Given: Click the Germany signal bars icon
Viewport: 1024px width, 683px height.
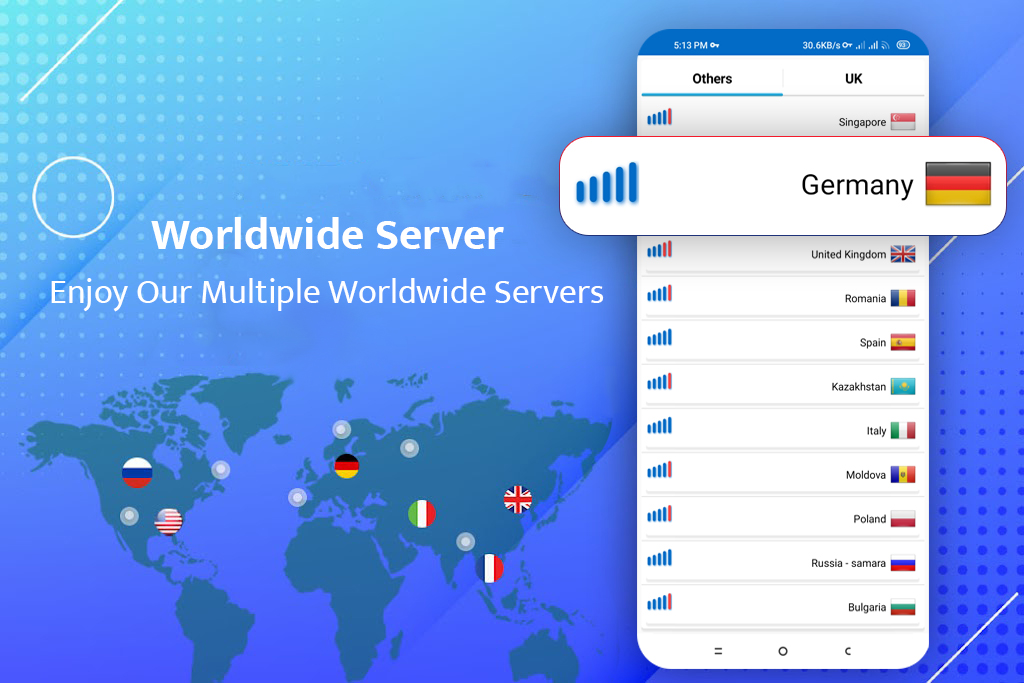Looking at the screenshot, I should click(607, 182).
